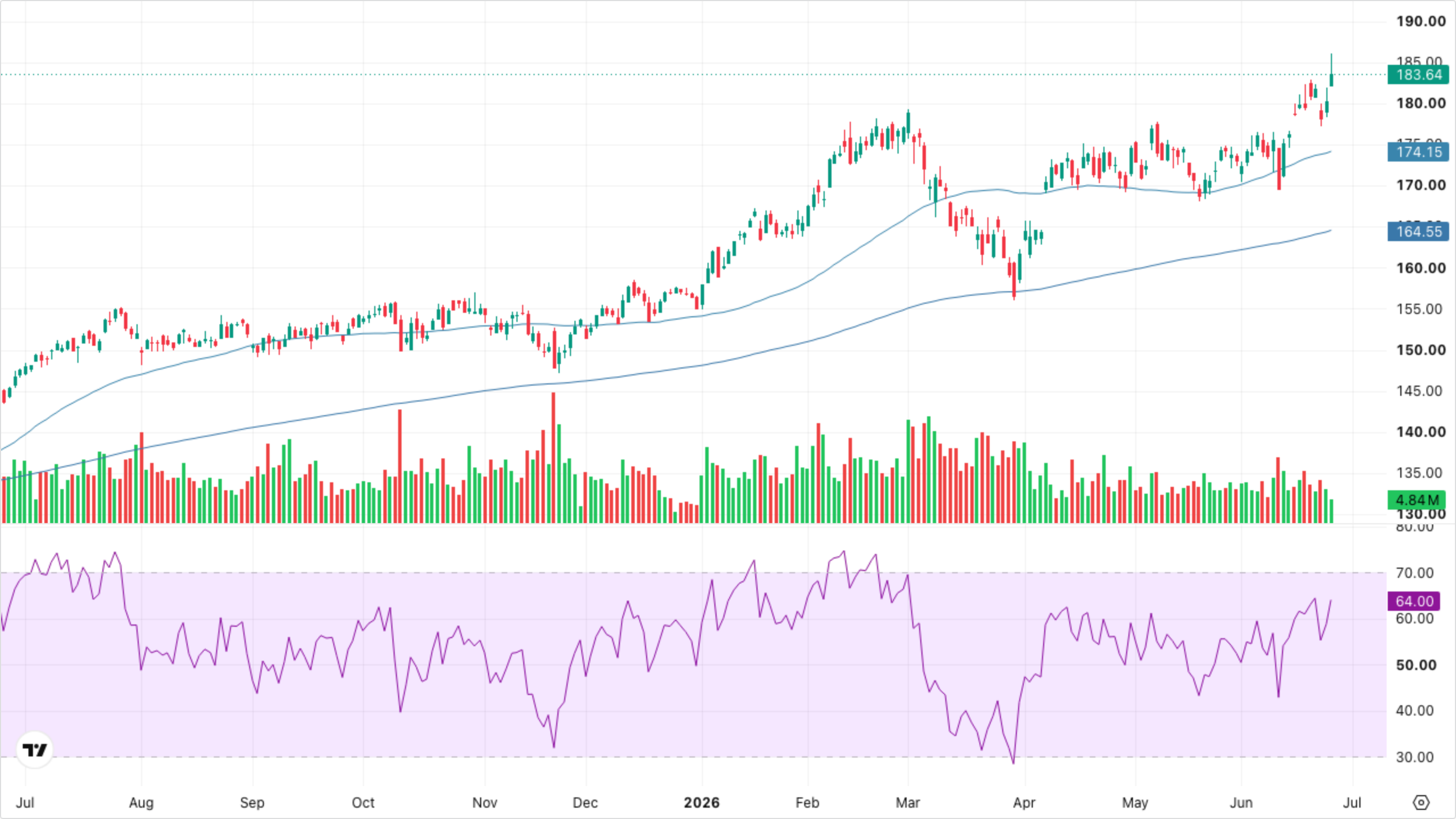This screenshot has width=1456, height=819.
Task: Open chart settings hexagon gear icon
Action: (1421, 803)
